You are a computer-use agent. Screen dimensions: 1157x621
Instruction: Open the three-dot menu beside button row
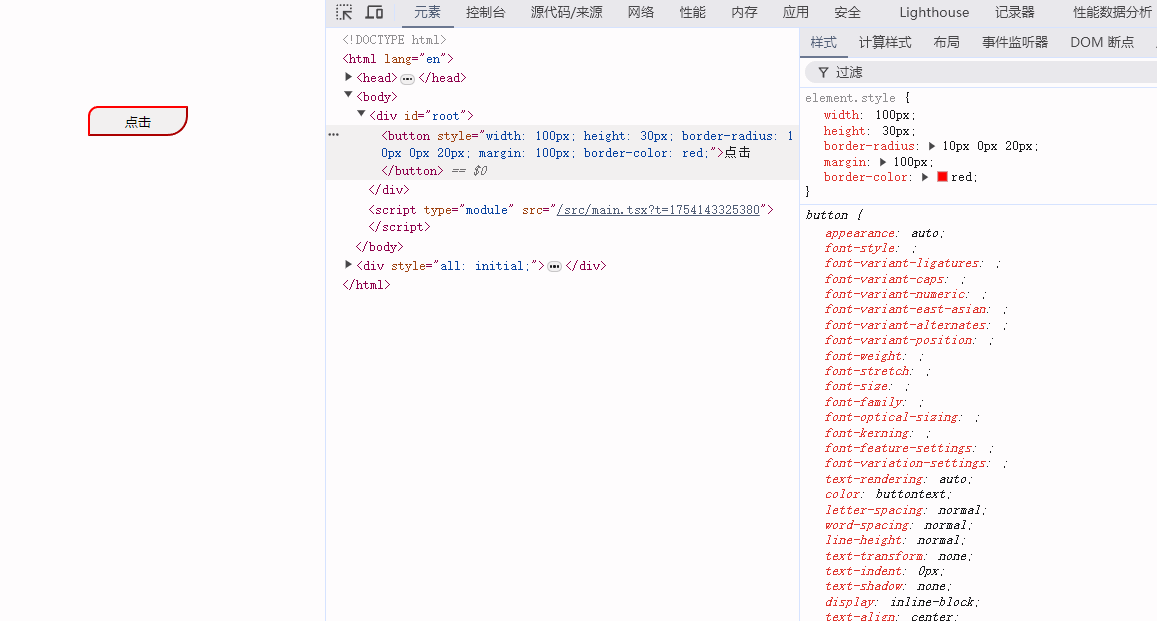[x=334, y=135]
